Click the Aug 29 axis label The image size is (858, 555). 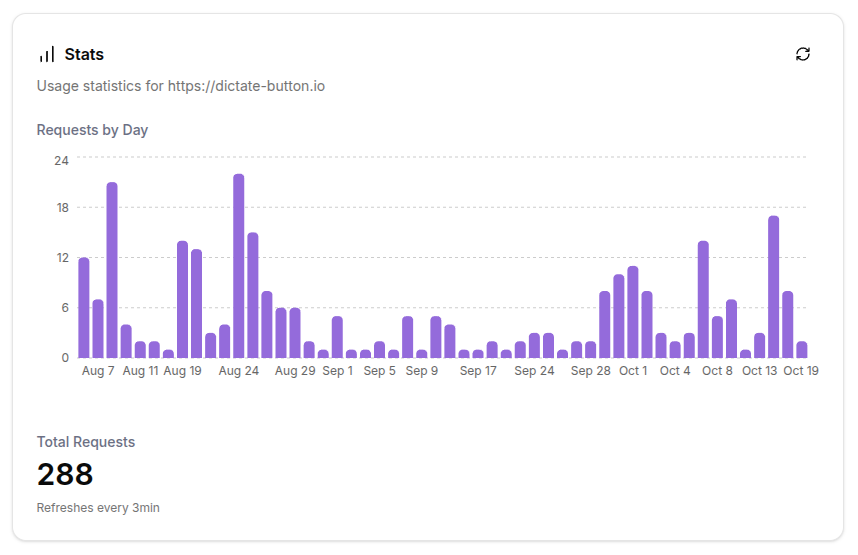point(295,371)
